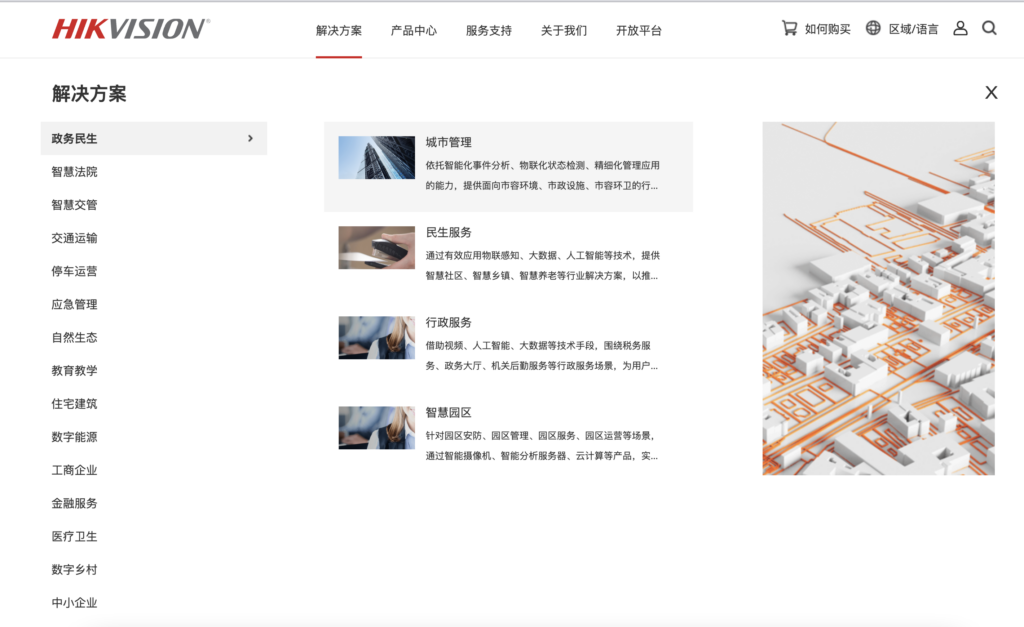Screen dimensions: 1024x627
Task: Select 教育教学 category
Action: pyautogui.click(x=74, y=371)
